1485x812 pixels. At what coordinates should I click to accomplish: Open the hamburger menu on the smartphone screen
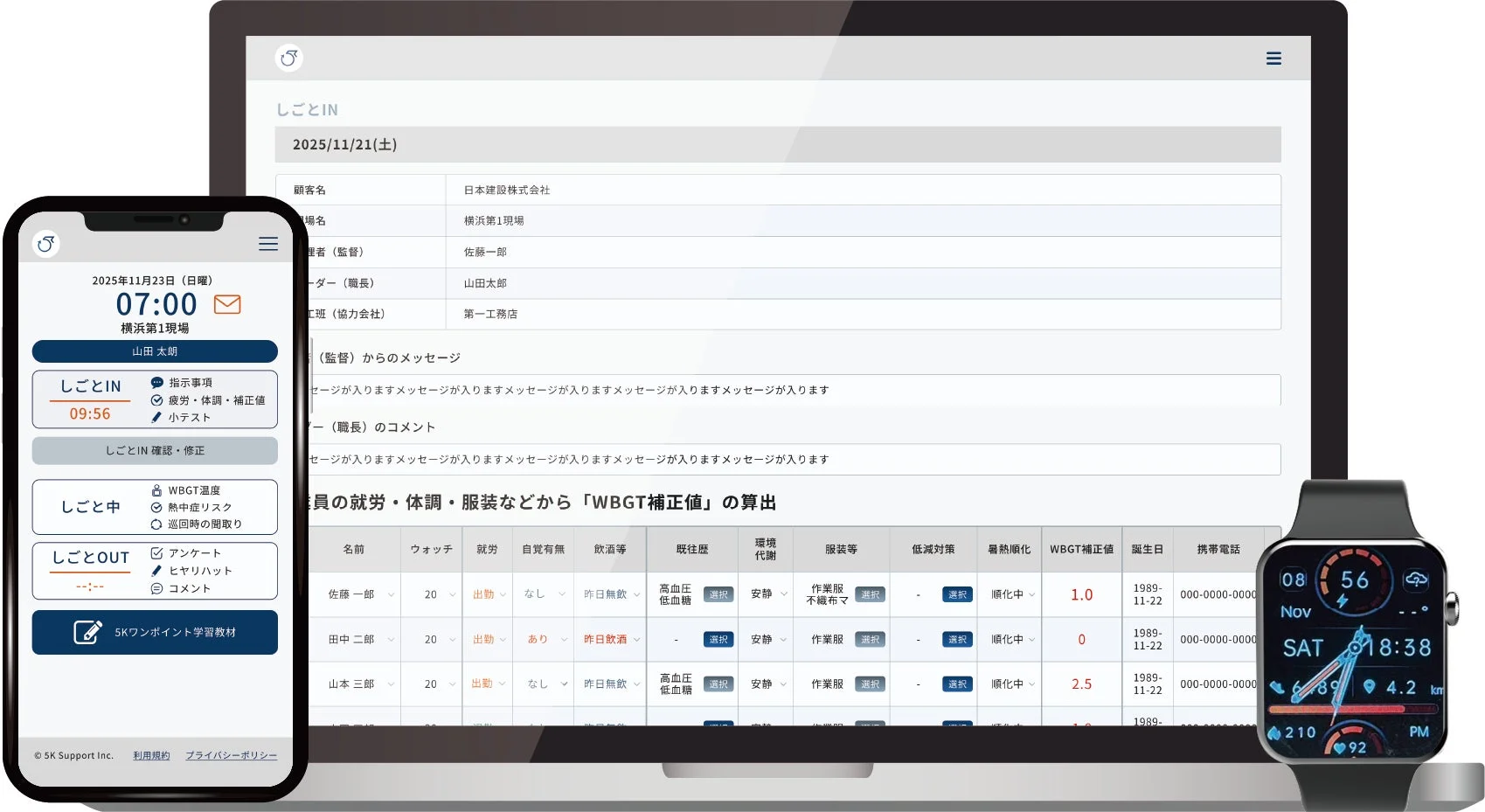click(268, 244)
